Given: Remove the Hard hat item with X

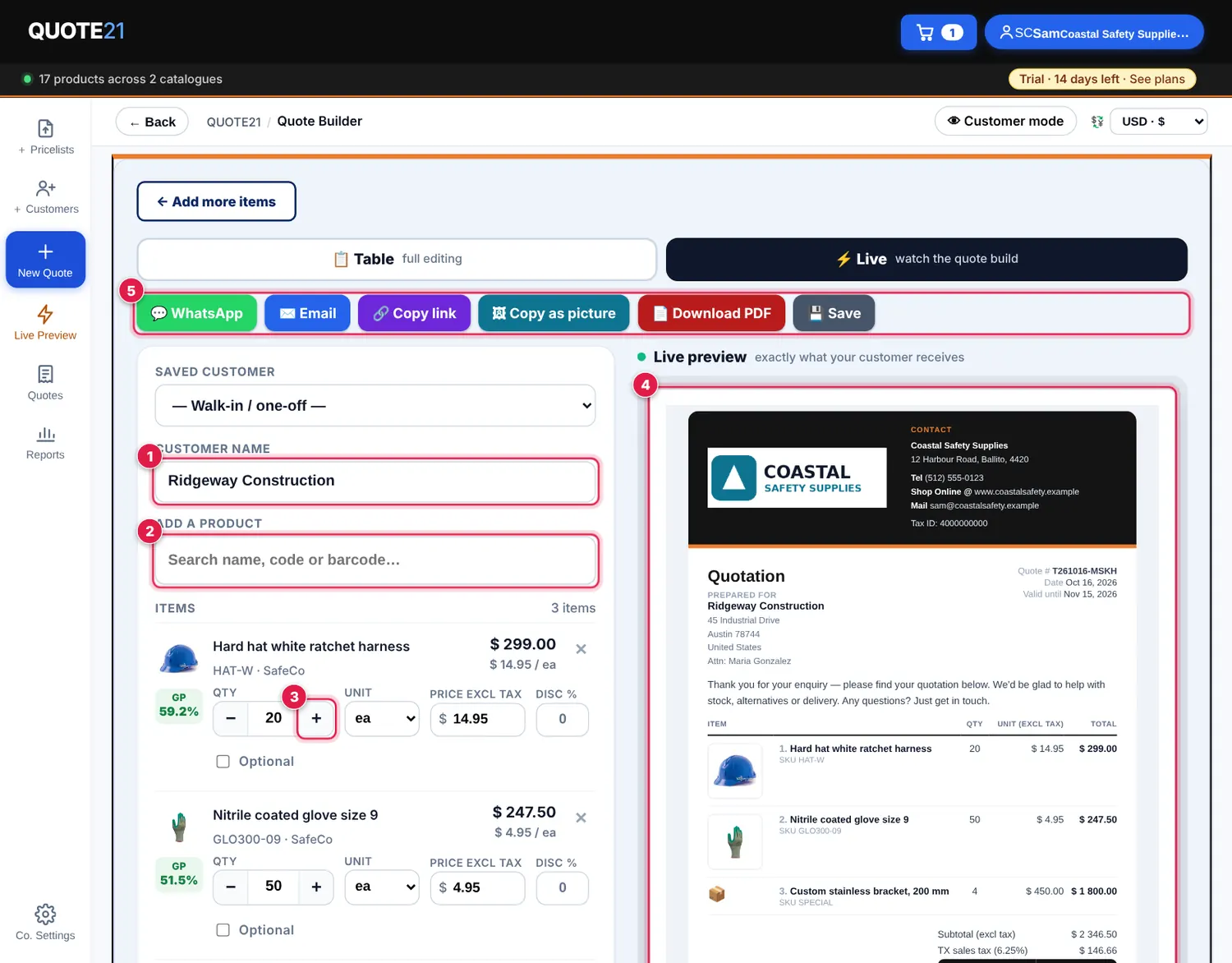Looking at the screenshot, I should 581,649.
